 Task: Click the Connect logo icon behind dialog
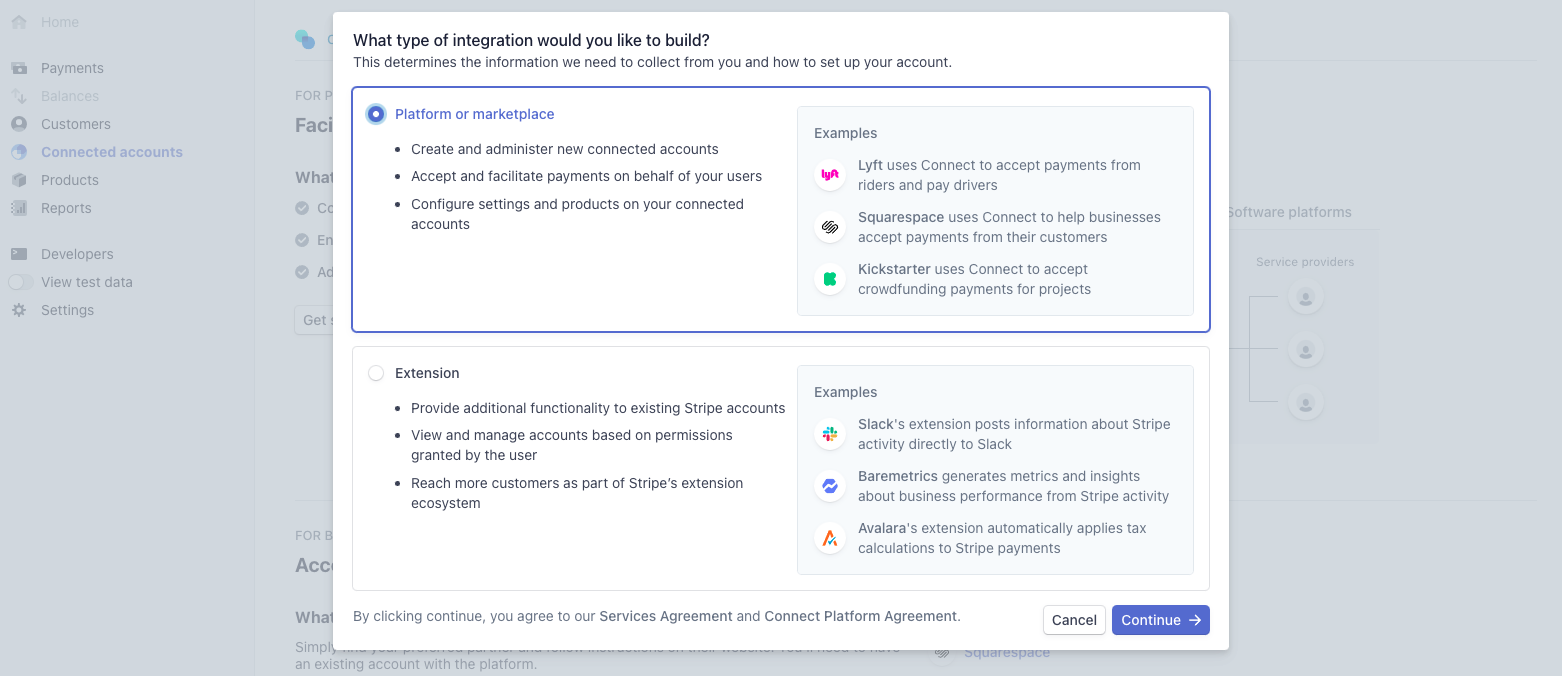[x=304, y=39]
